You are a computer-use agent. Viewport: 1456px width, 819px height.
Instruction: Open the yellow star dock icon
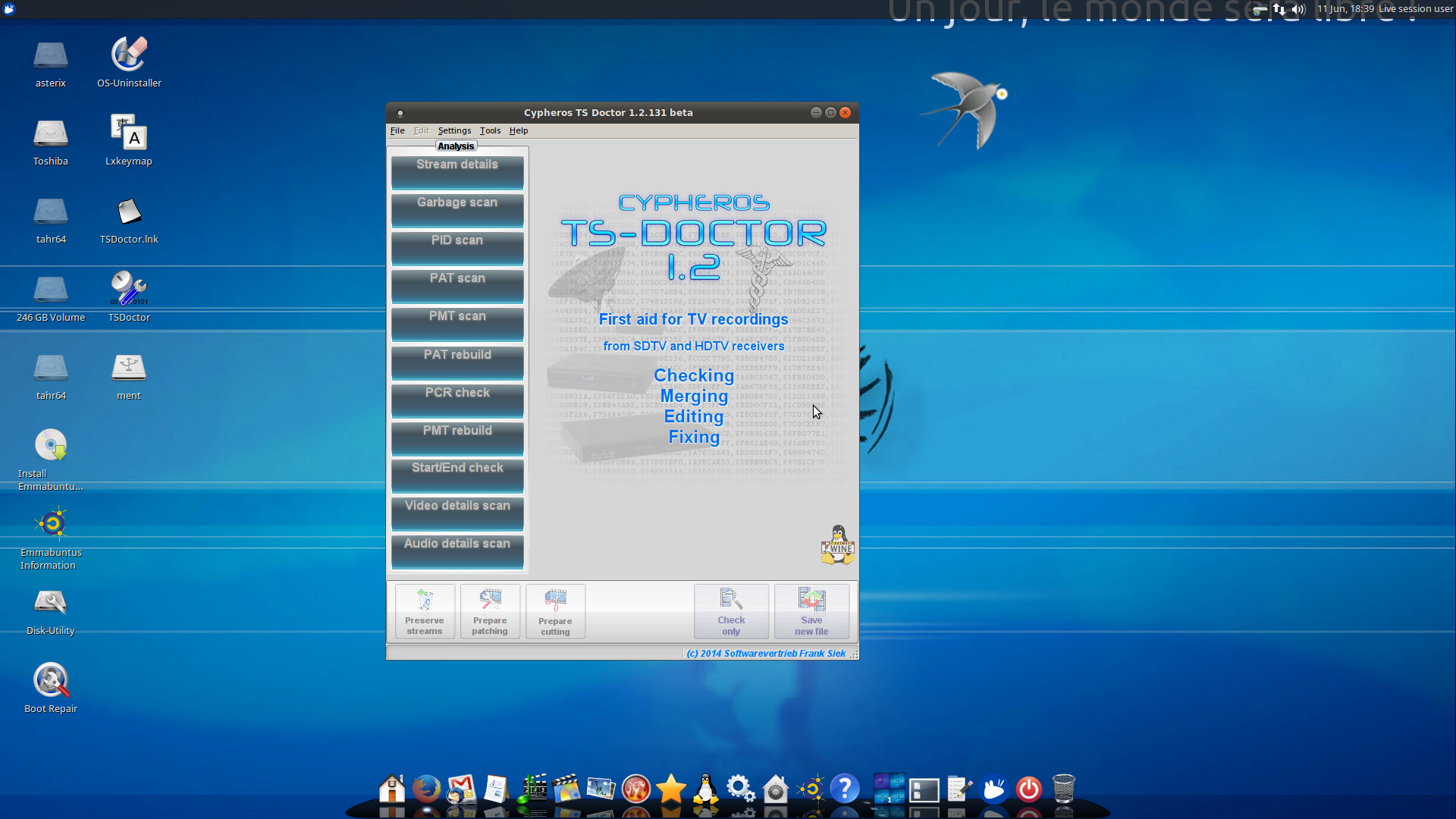click(671, 789)
